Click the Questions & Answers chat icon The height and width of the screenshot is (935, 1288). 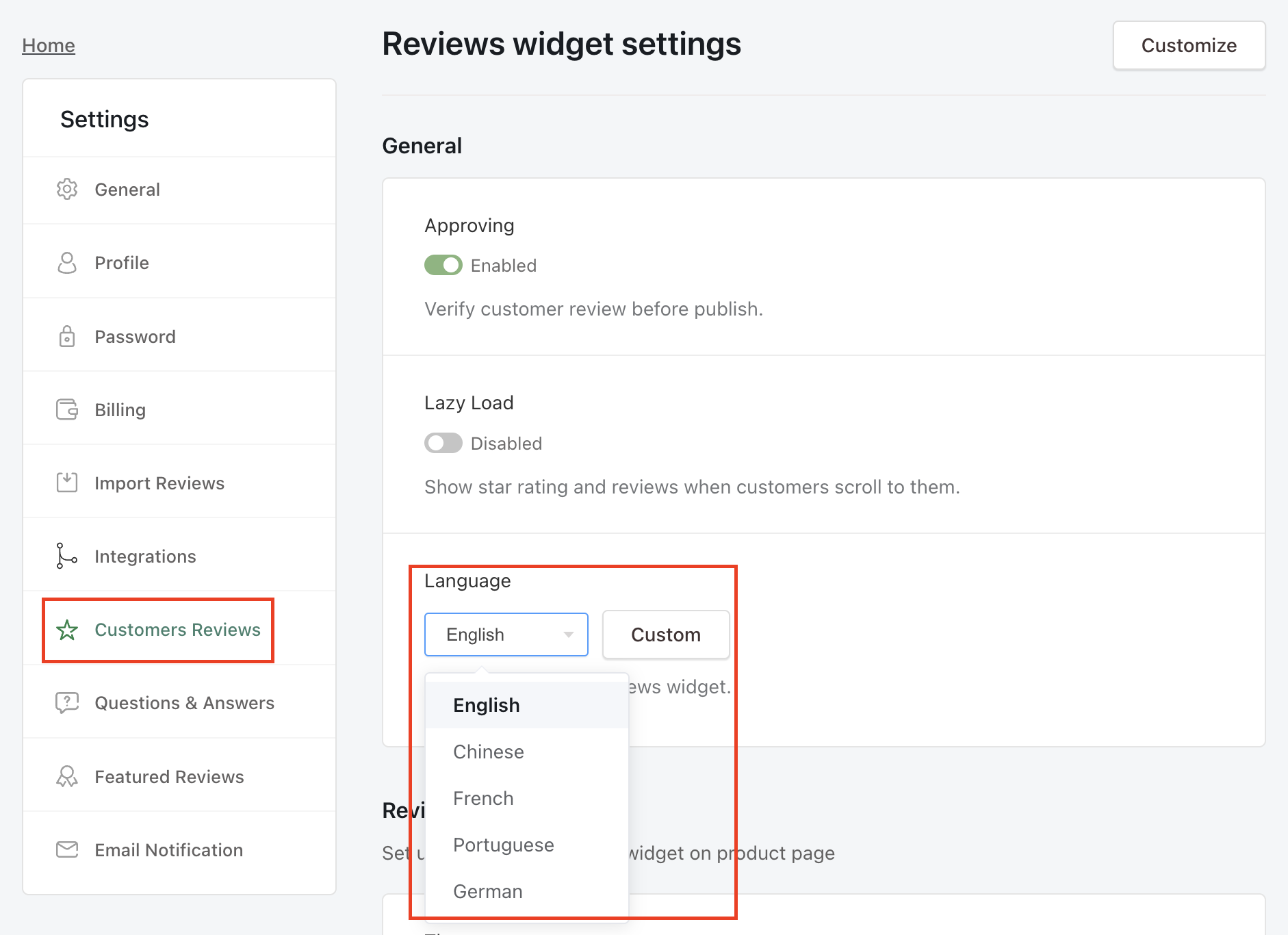(x=67, y=703)
